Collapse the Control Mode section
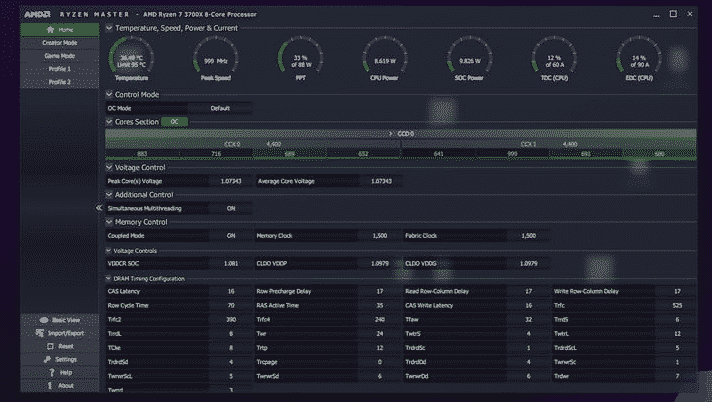The width and height of the screenshot is (712, 402). point(109,94)
